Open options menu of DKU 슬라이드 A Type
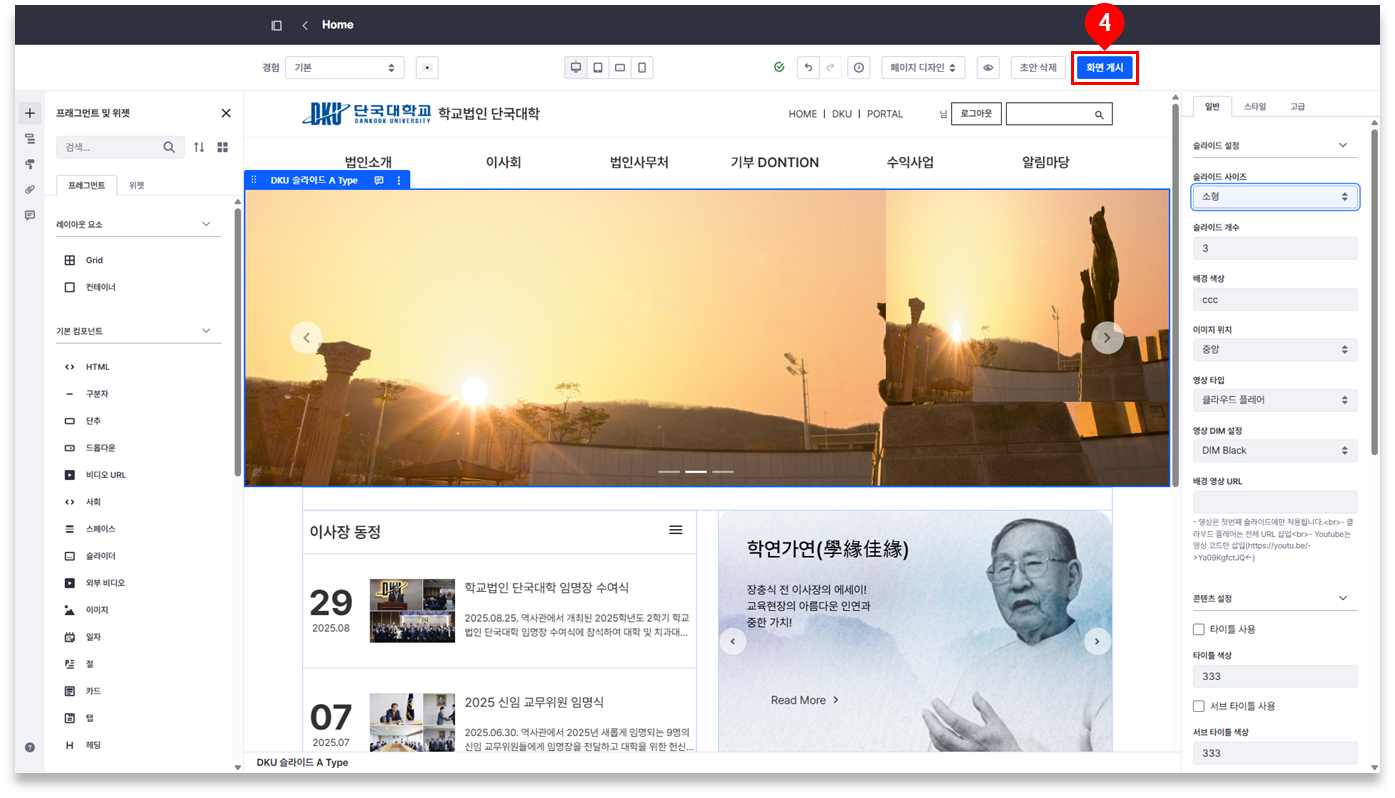 point(399,181)
